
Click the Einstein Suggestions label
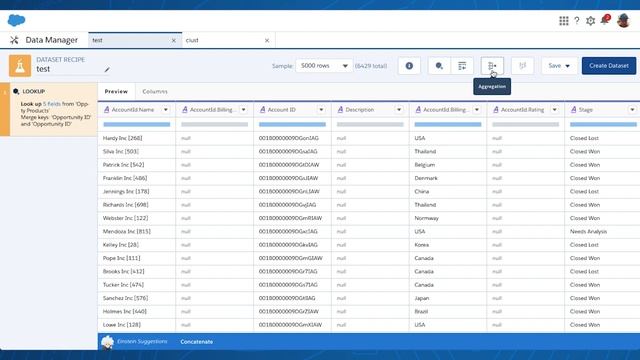[x=142, y=342]
